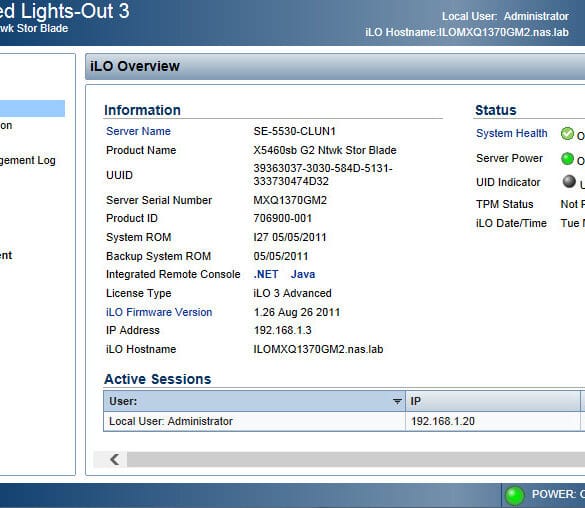The height and width of the screenshot is (508, 585).
Task: Click the UID Indicator gray light
Action: coord(569,182)
